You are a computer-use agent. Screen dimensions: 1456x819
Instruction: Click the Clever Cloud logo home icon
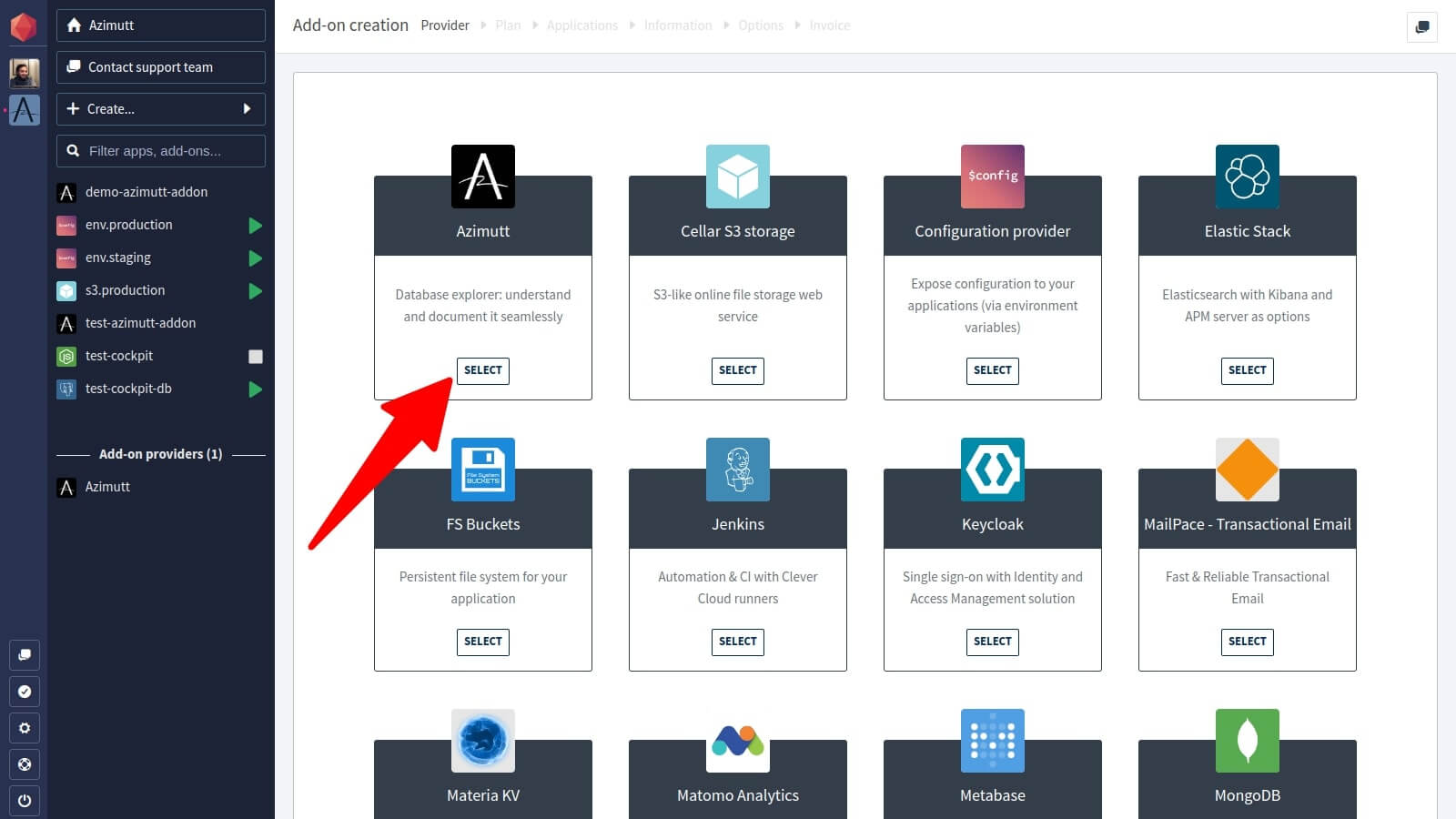click(24, 25)
